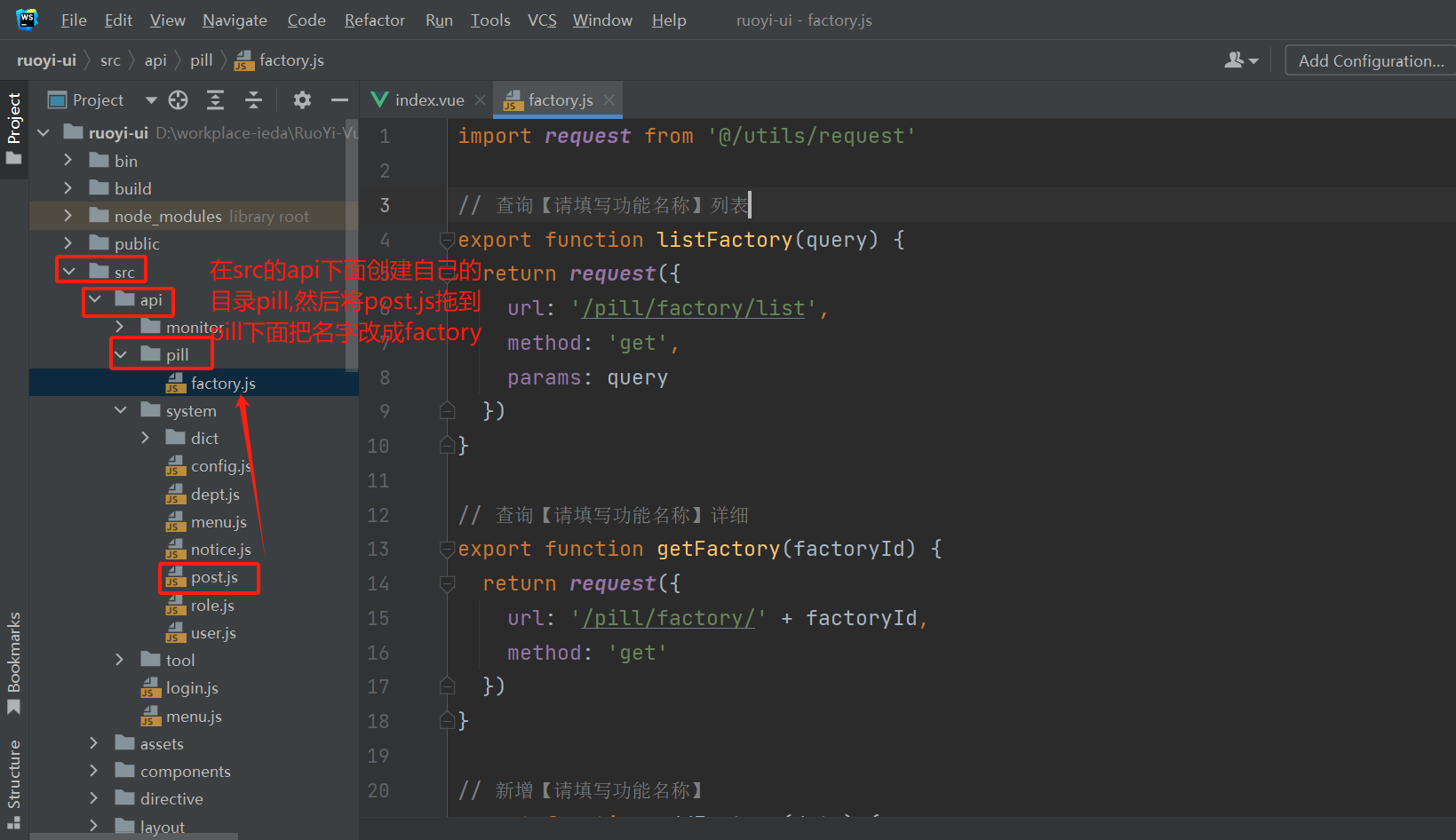Expand the node_modules folder
Image resolution: width=1456 pixels, height=840 pixels.
68,216
